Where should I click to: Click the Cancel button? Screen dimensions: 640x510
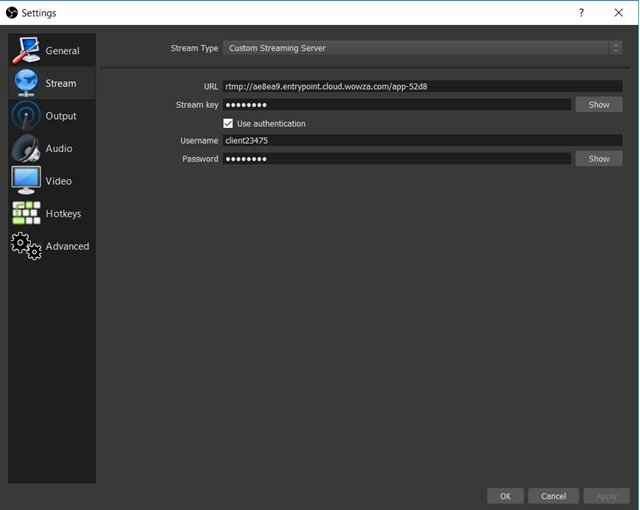(553, 496)
